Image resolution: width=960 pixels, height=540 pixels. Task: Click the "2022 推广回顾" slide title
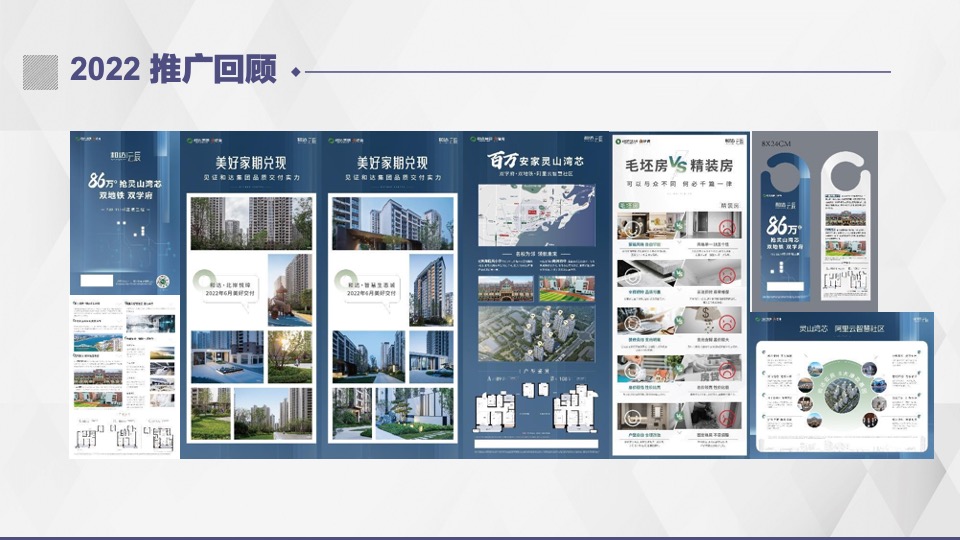point(173,69)
